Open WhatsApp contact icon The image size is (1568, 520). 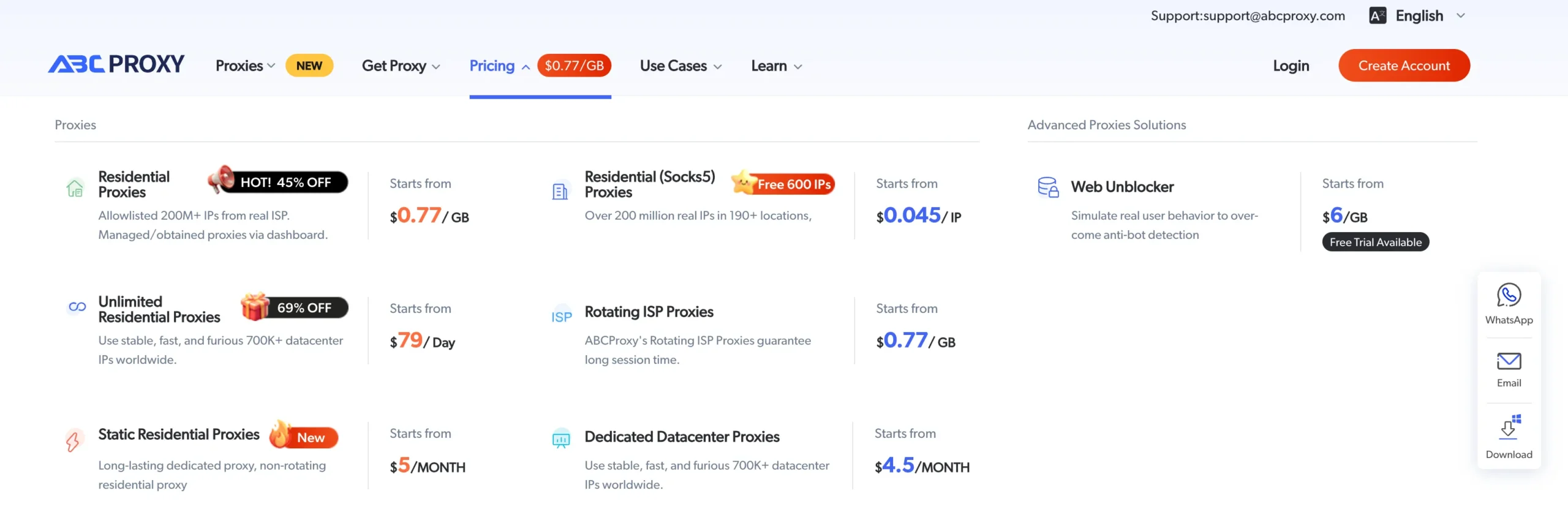(1509, 295)
